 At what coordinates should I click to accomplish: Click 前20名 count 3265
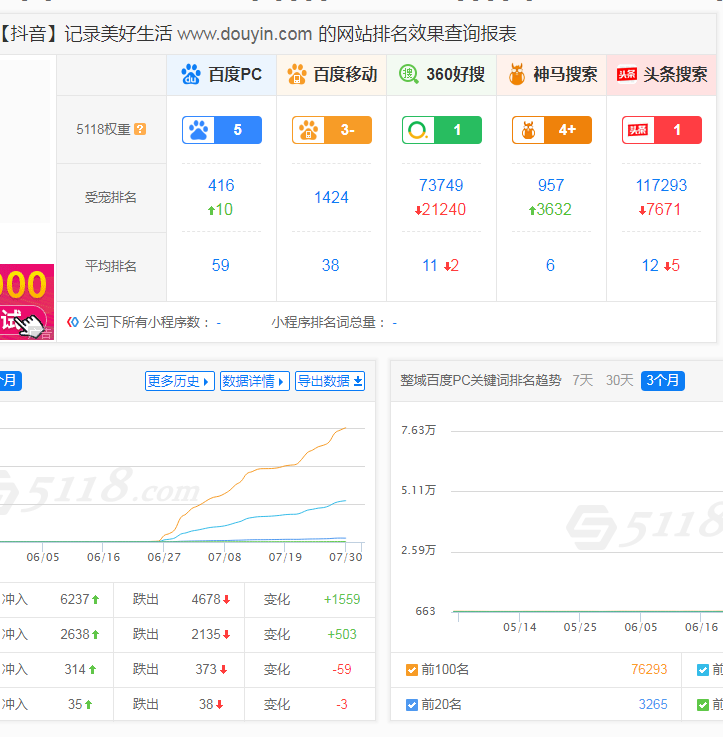[653, 705]
